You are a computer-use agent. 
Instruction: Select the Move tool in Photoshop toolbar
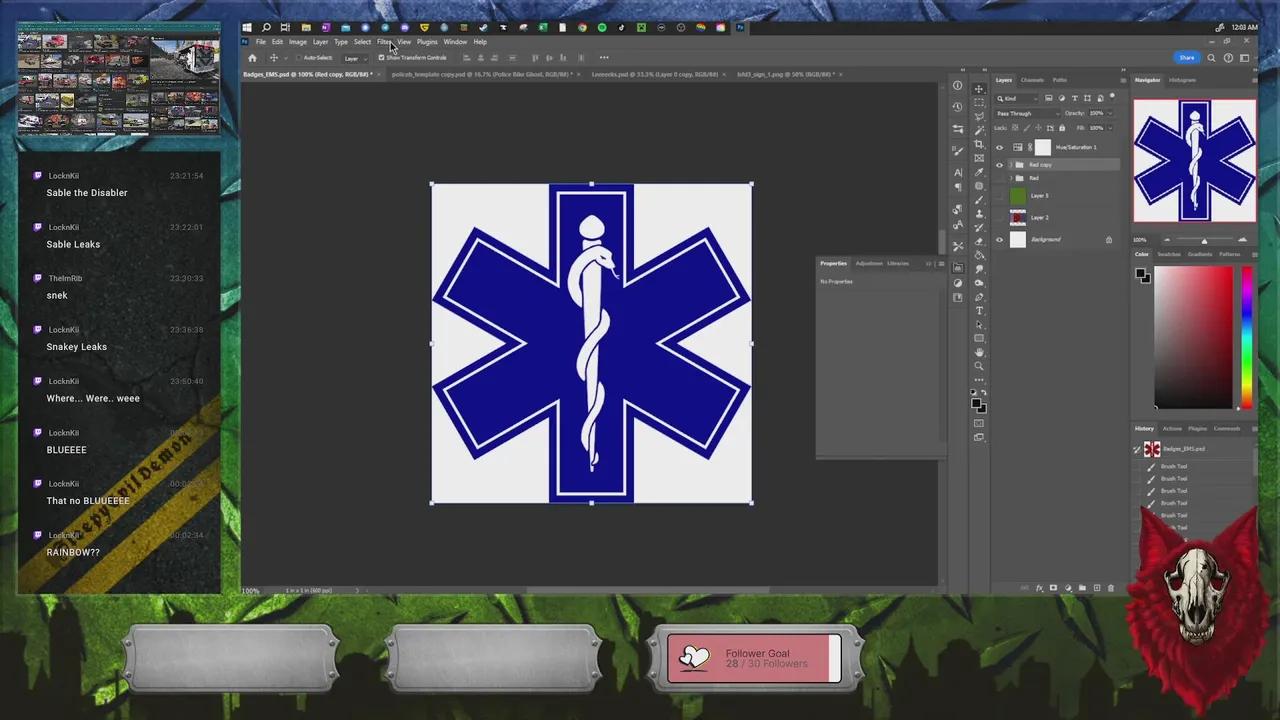point(979,89)
